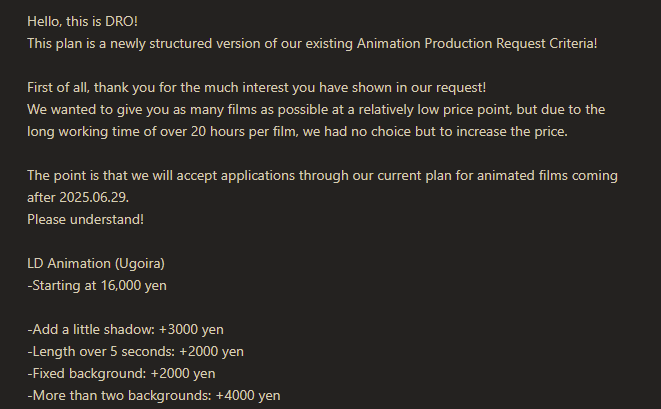
Task: Click the 'Add a little shadow: +3000 yen' line
Action: [x=125, y=329]
